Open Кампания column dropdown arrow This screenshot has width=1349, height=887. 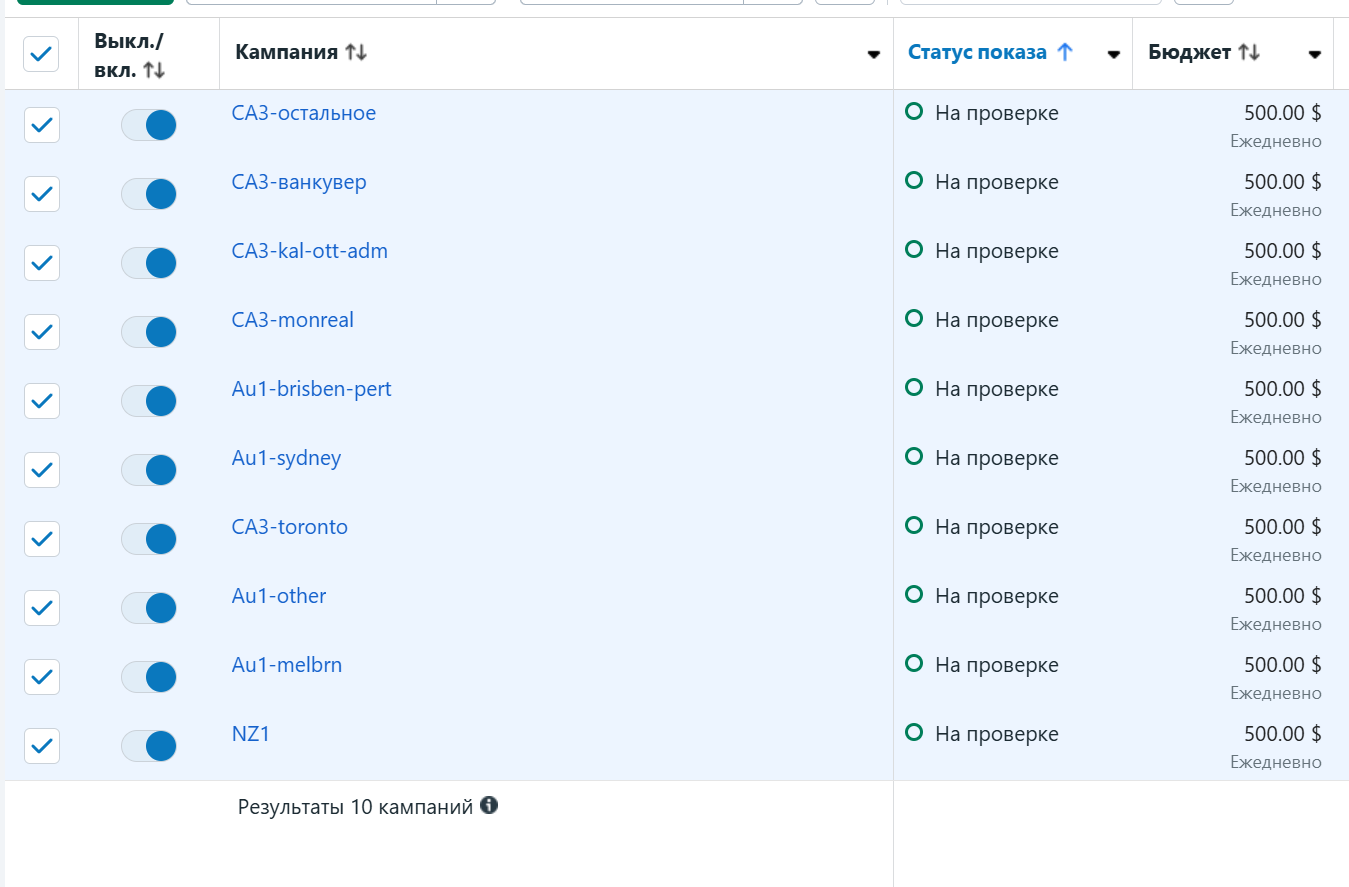[874, 55]
